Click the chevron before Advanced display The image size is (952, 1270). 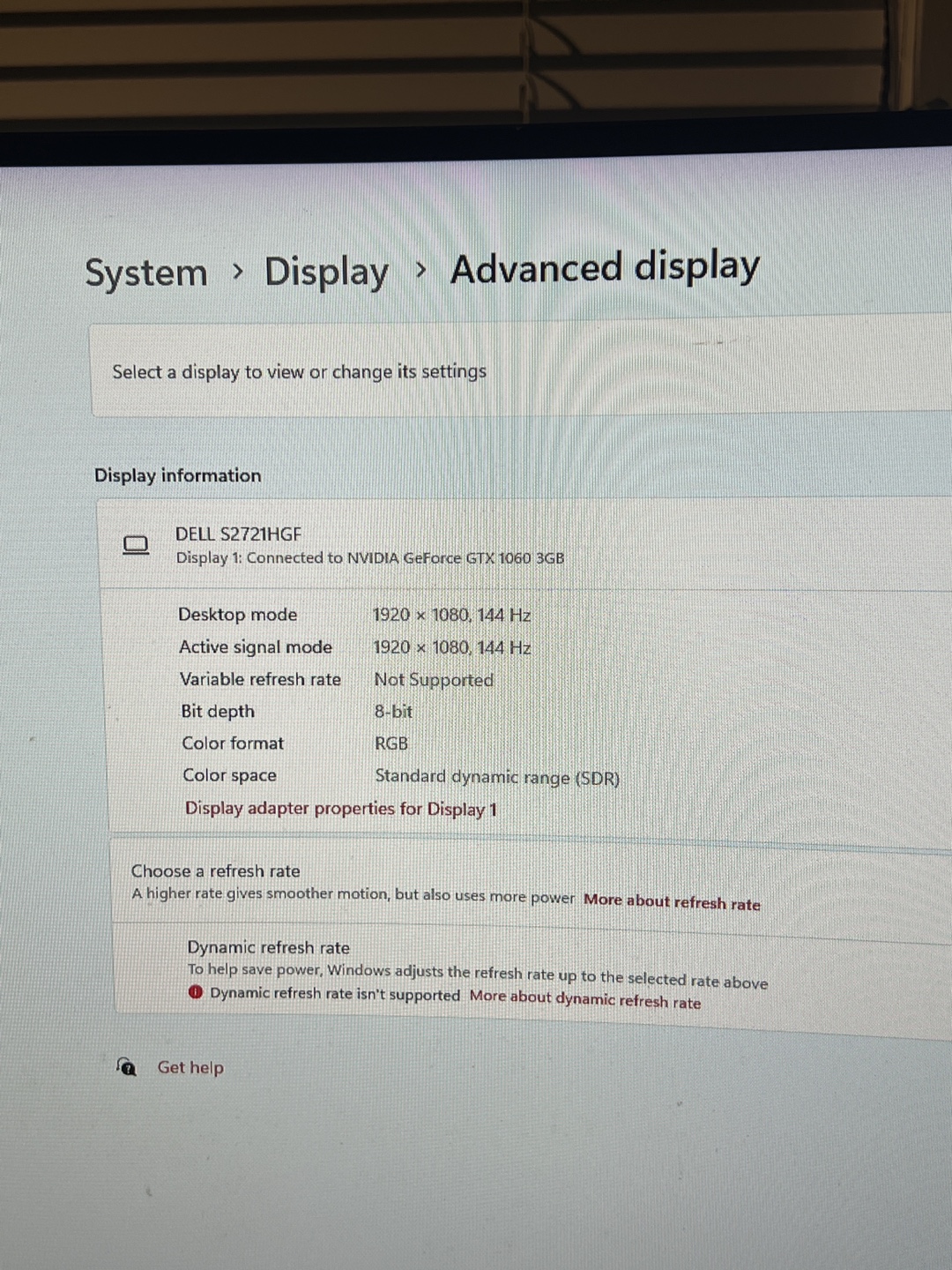[420, 269]
